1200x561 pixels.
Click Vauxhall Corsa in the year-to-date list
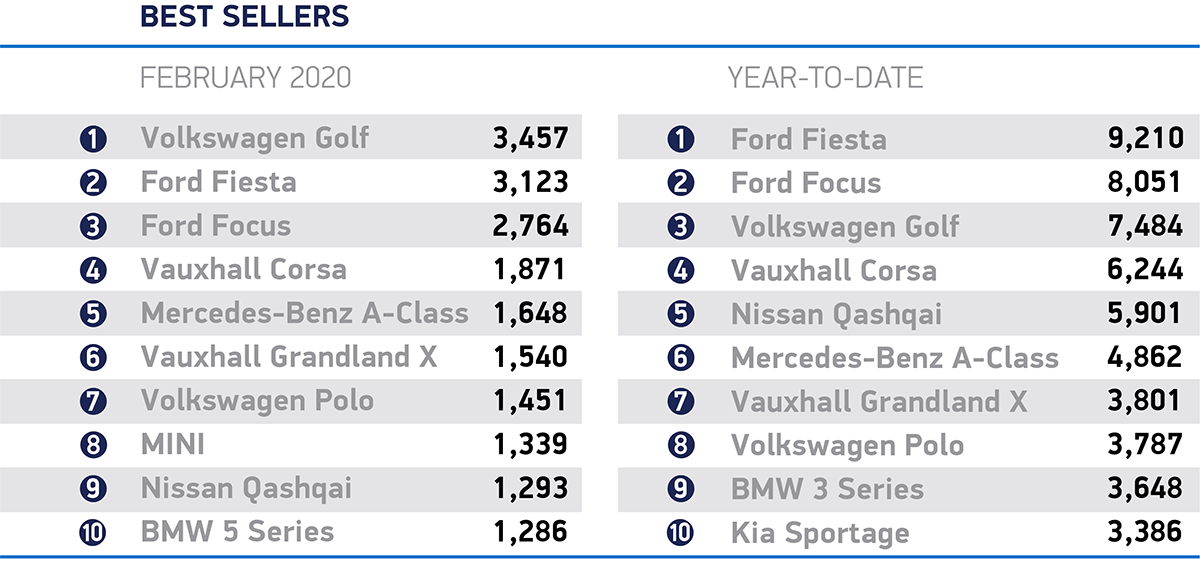click(x=834, y=271)
